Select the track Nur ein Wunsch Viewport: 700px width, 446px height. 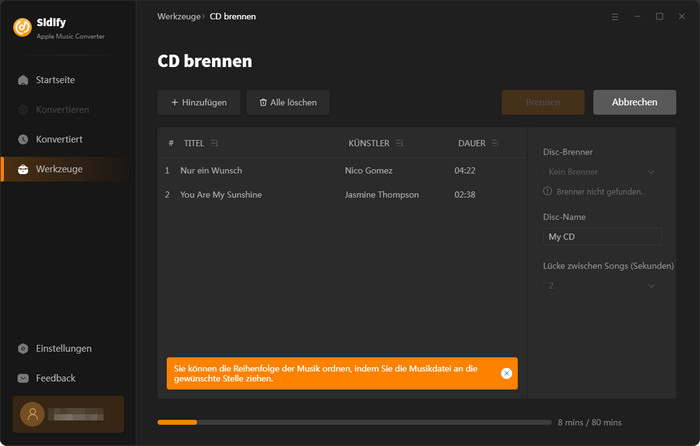point(211,171)
